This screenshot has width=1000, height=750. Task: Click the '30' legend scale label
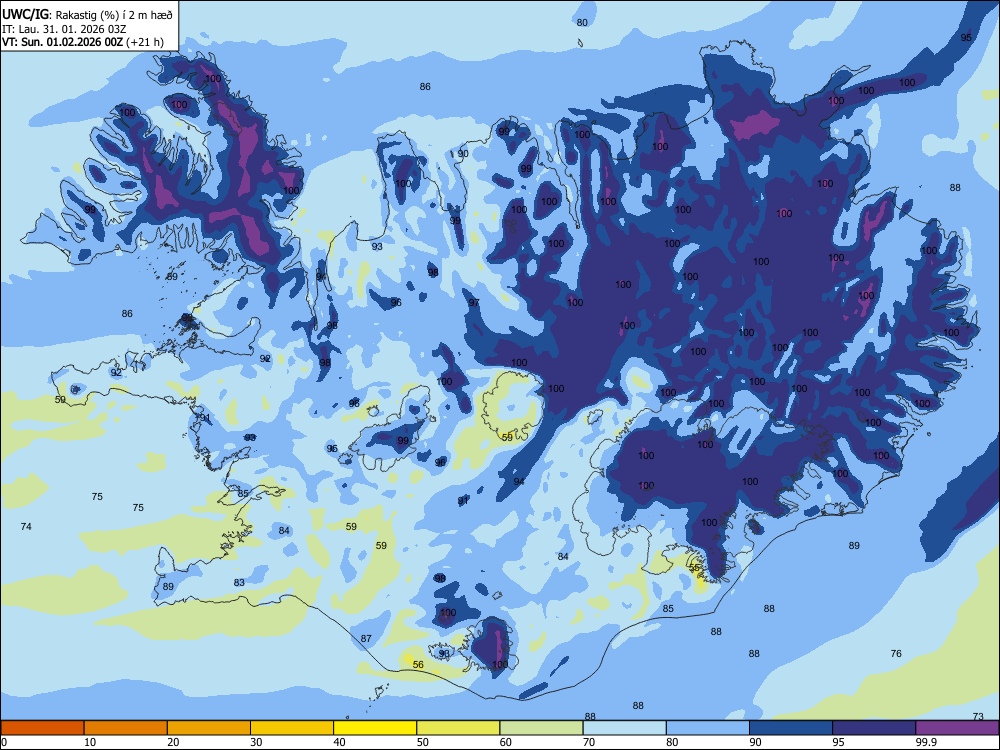256,742
